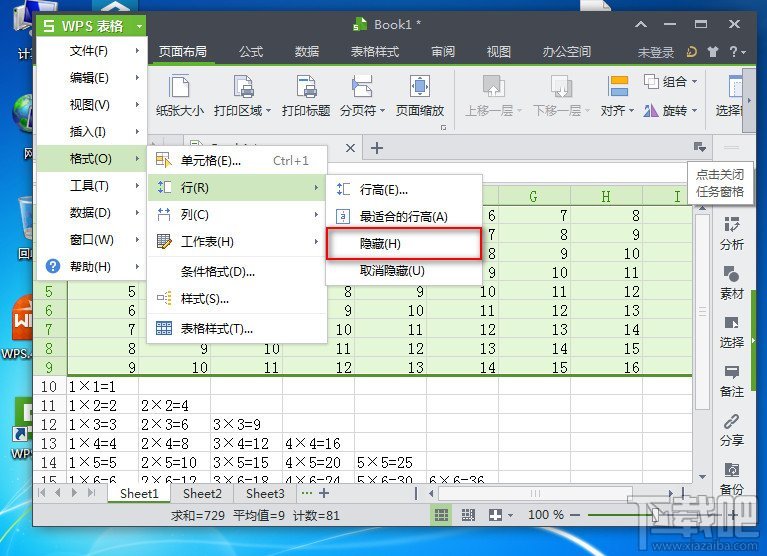Switch to the 审阅 ribbon tab

[x=443, y=52]
